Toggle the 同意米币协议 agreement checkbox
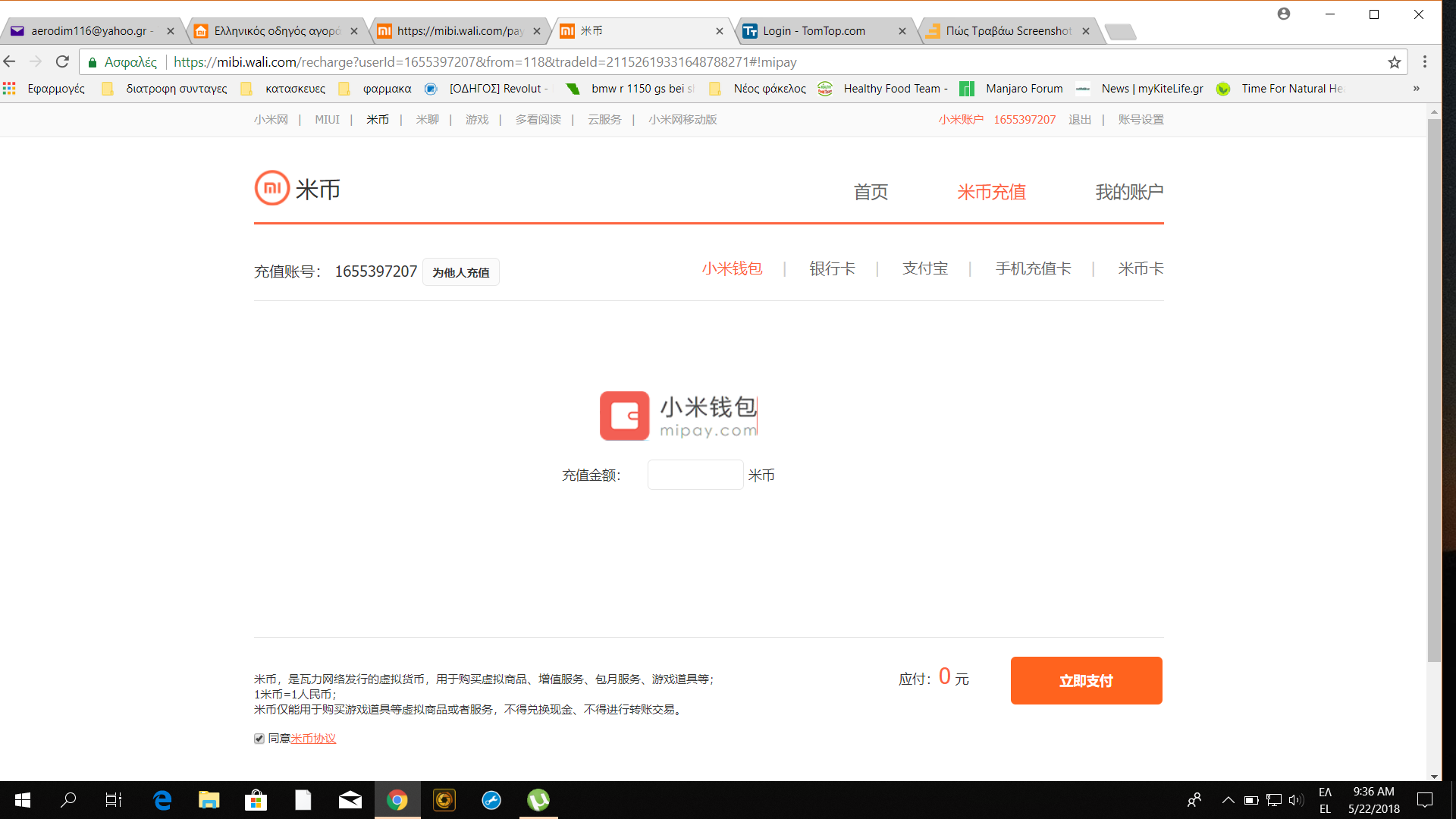The image size is (1456, 819). tap(259, 739)
